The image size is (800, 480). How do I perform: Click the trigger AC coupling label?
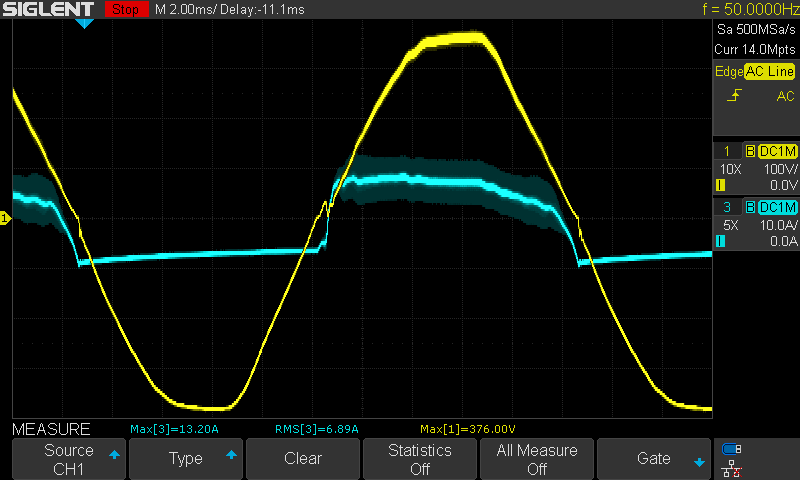coord(785,96)
